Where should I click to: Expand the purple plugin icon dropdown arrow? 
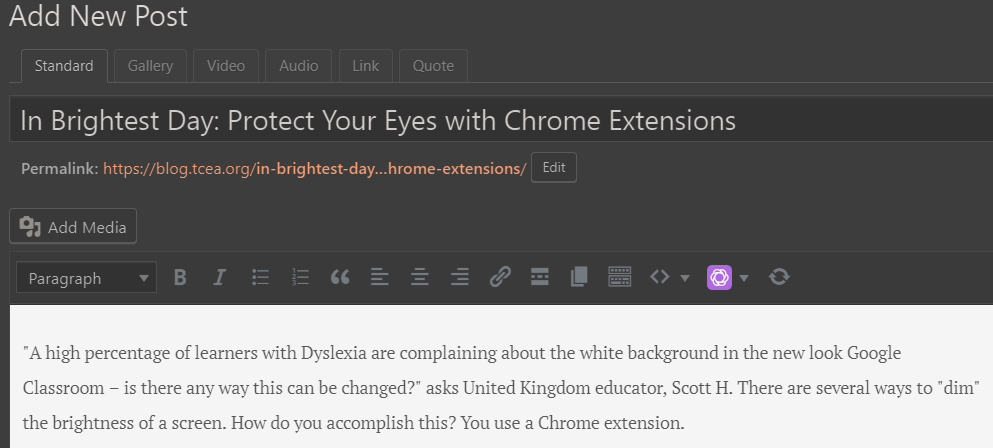(x=744, y=278)
